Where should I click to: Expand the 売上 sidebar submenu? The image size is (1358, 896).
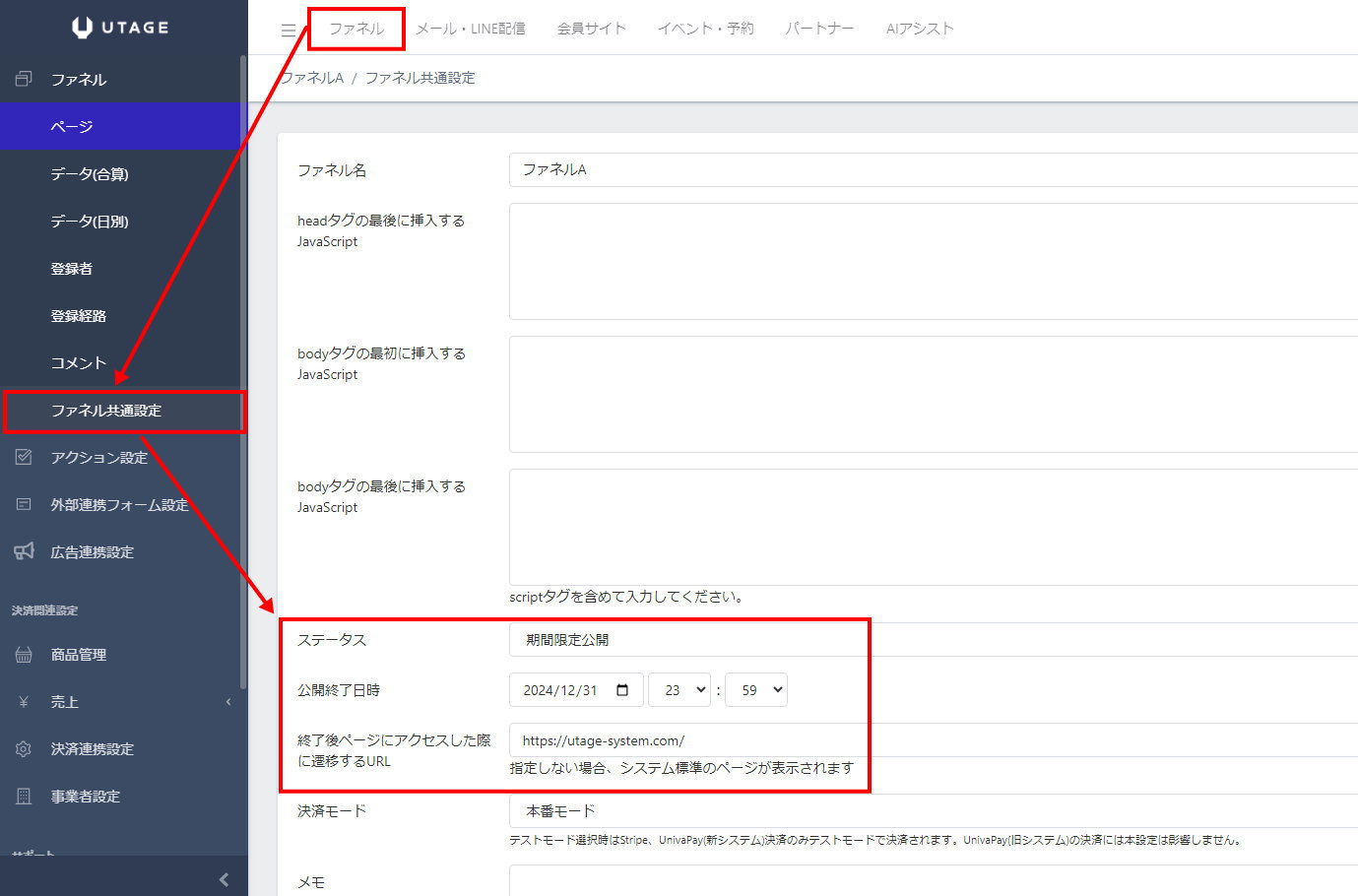click(227, 701)
